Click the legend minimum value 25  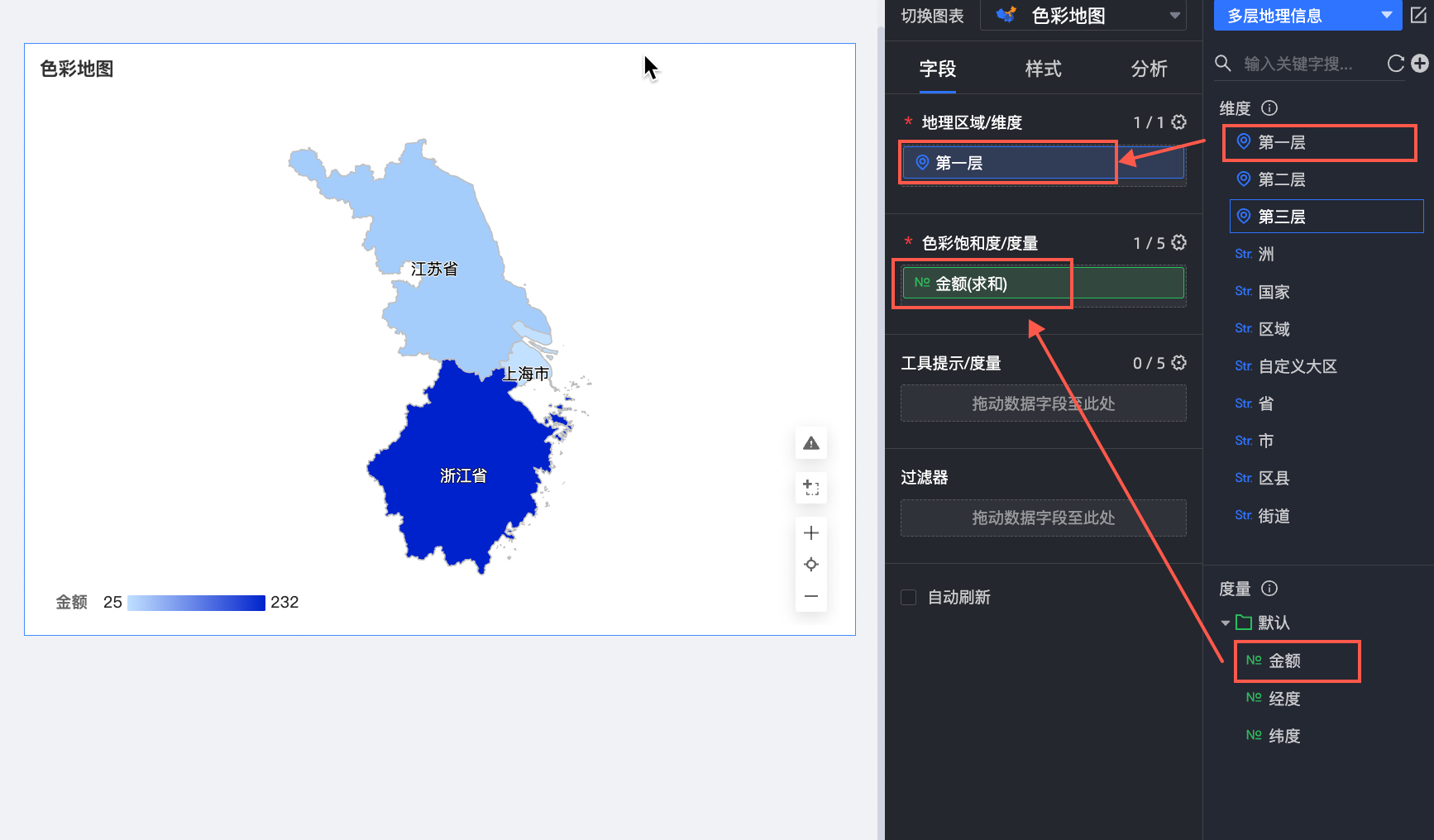click(x=112, y=603)
